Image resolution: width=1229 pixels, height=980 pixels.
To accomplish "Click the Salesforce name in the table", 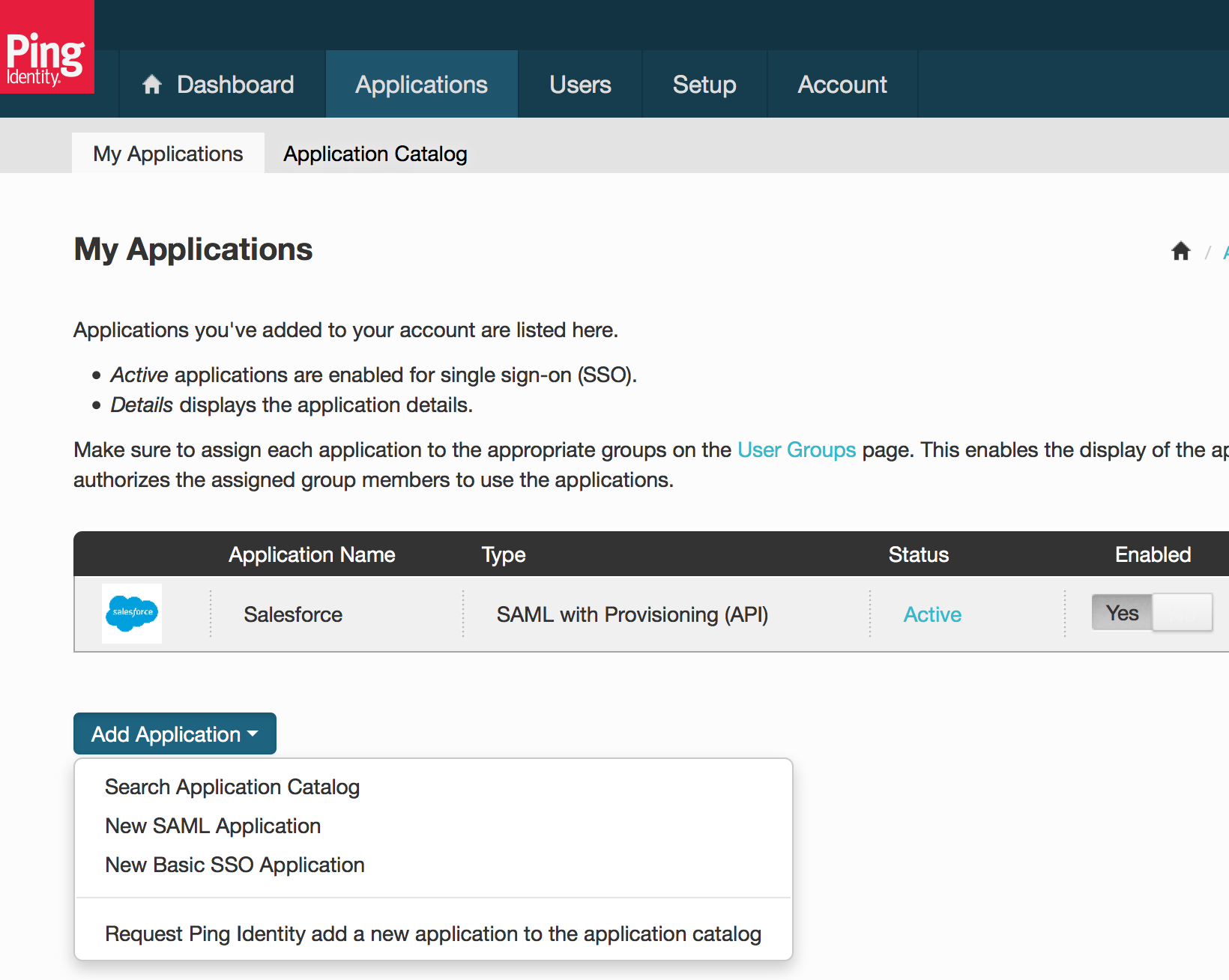I will [292, 614].
